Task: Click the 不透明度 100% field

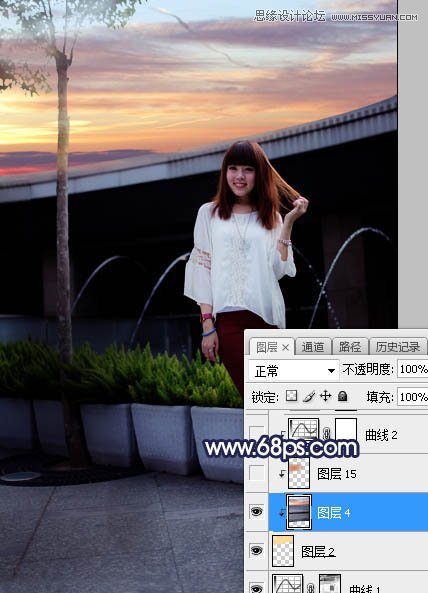Action: pos(413,369)
